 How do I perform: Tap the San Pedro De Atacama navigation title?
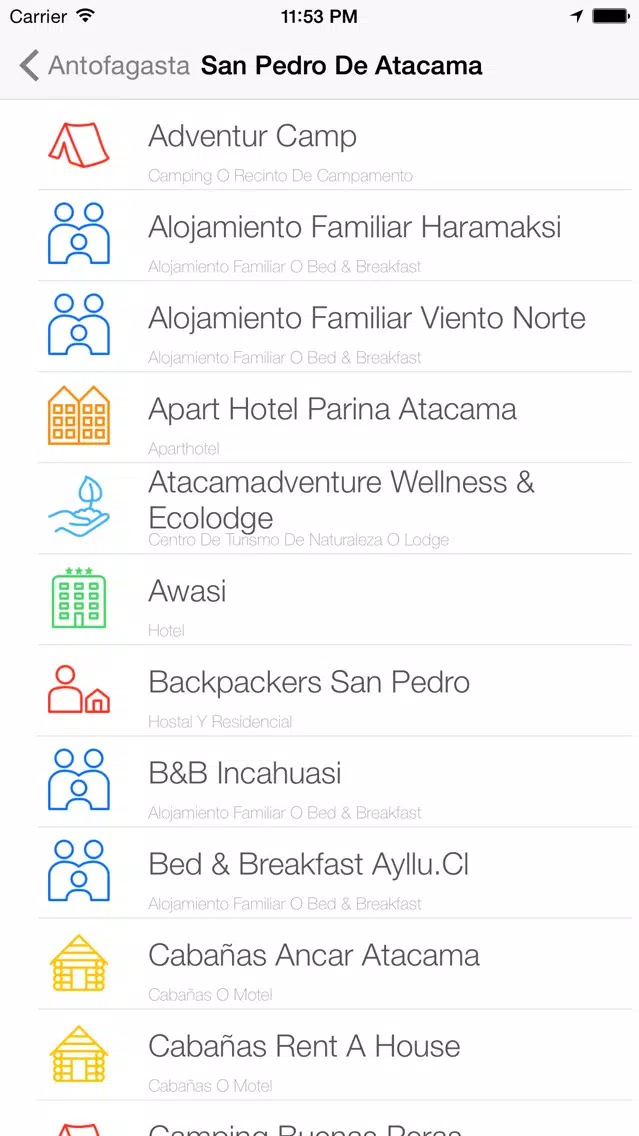tap(341, 66)
